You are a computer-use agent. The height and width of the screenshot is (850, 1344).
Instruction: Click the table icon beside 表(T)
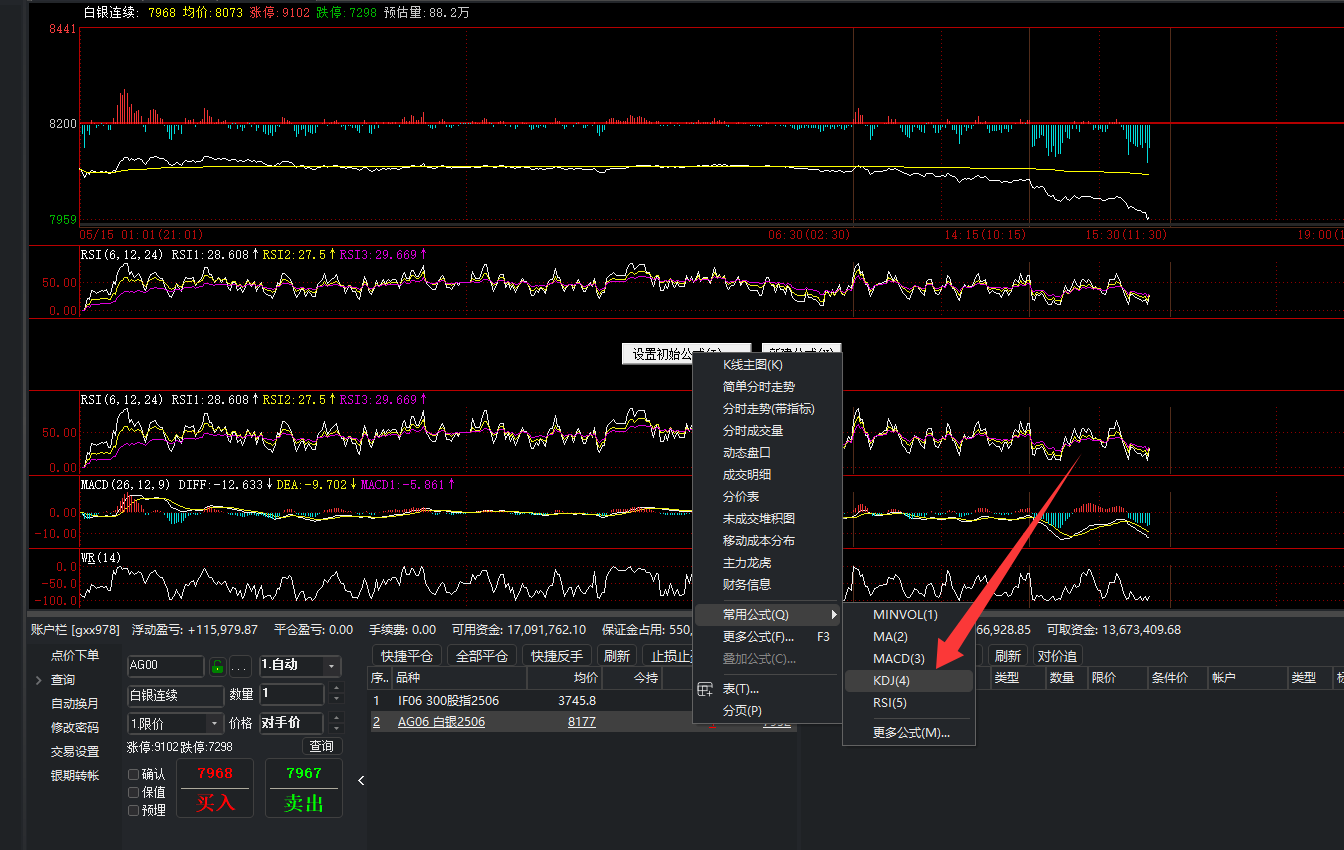pos(705,689)
